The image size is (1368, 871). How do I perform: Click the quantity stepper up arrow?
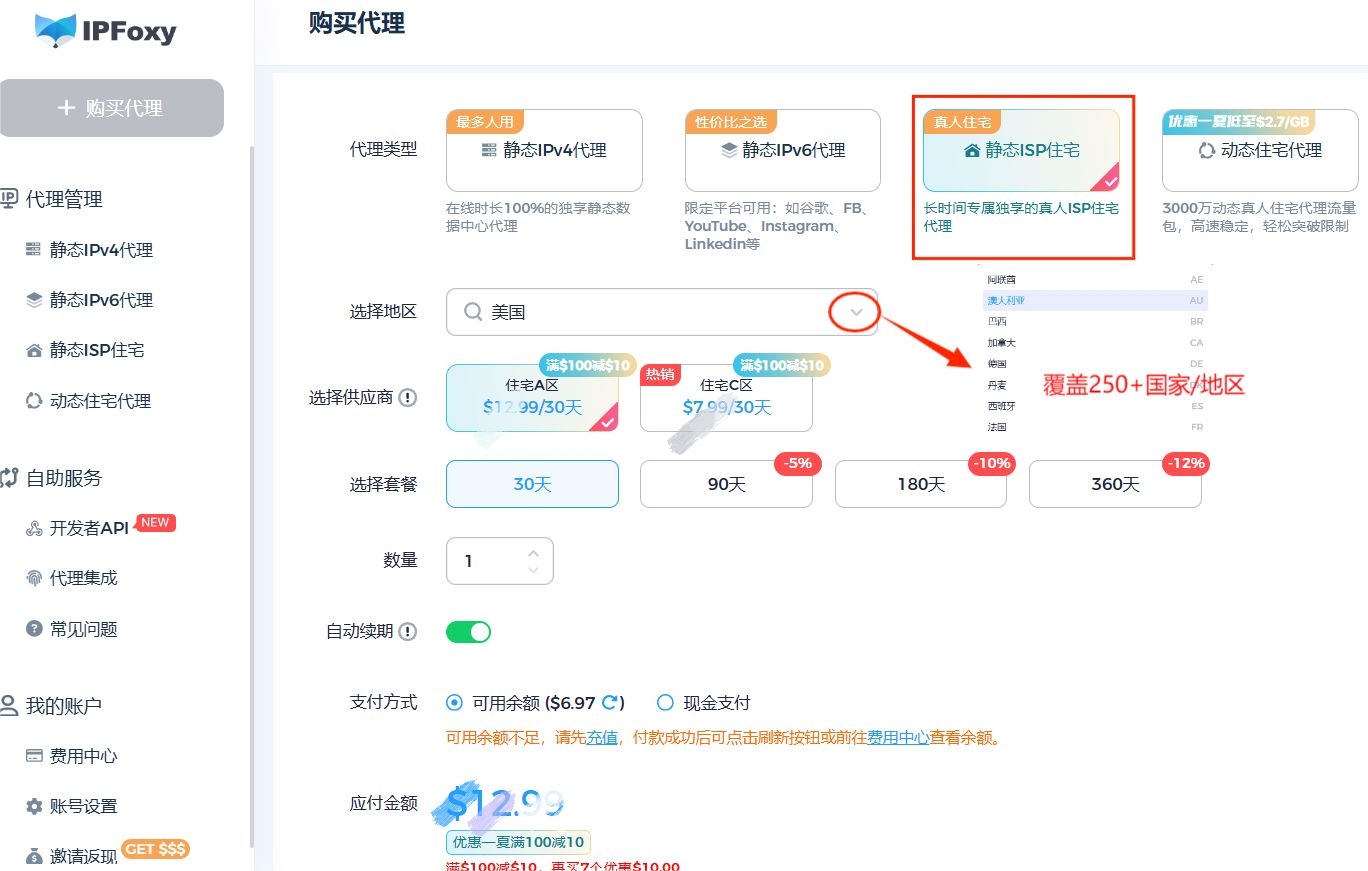coord(533,551)
